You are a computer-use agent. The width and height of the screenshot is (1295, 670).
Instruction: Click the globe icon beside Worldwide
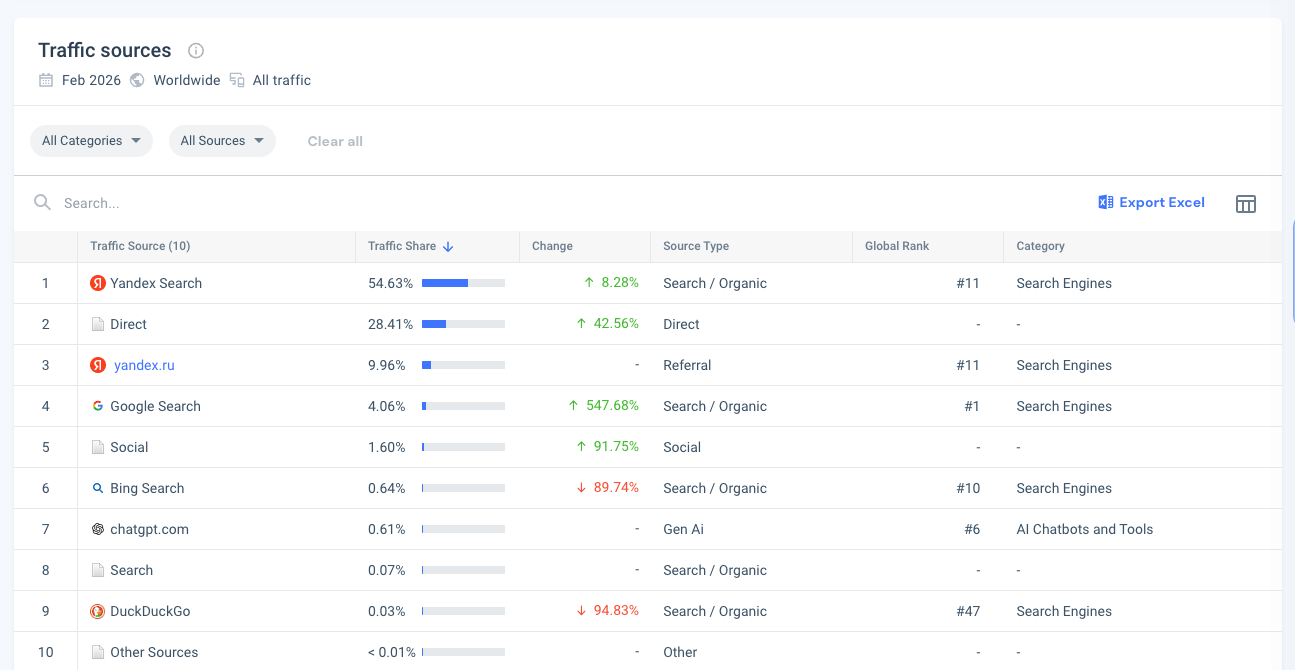click(x=137, y=80)
